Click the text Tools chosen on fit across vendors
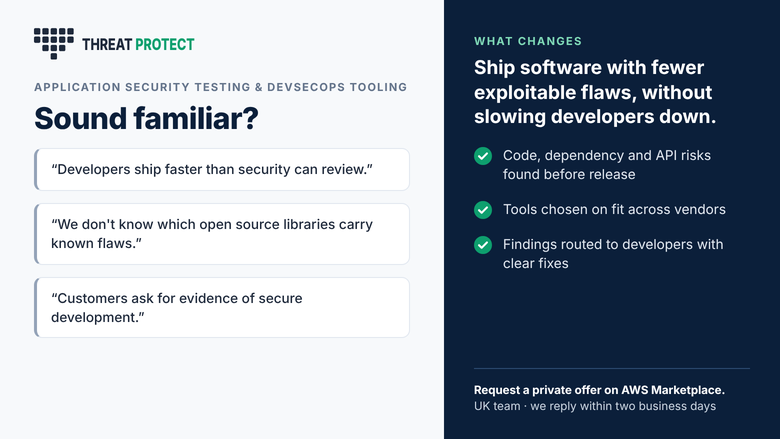 coord(614,209)
